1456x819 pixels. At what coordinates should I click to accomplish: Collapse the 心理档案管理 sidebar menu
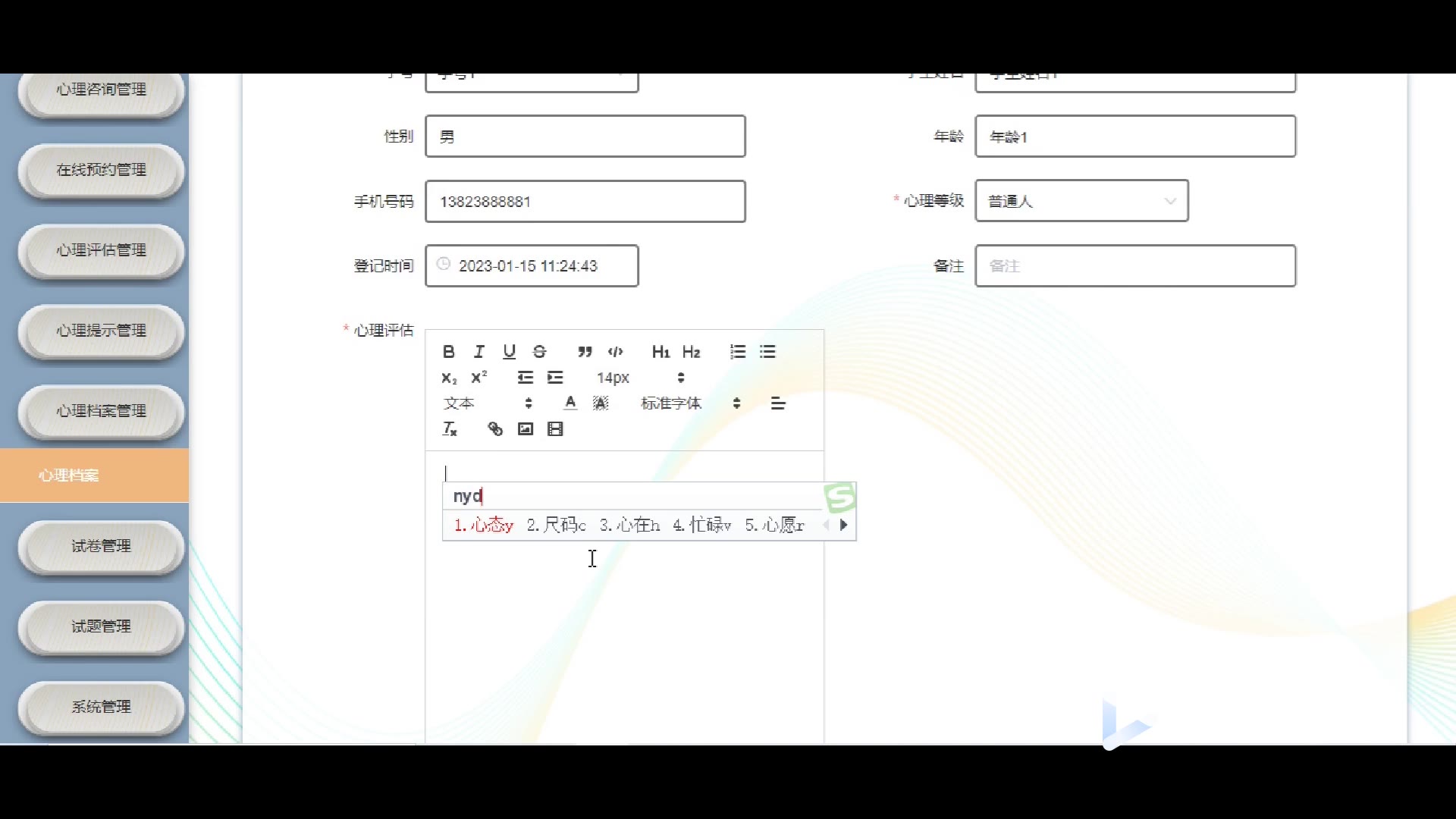[101, 412]
